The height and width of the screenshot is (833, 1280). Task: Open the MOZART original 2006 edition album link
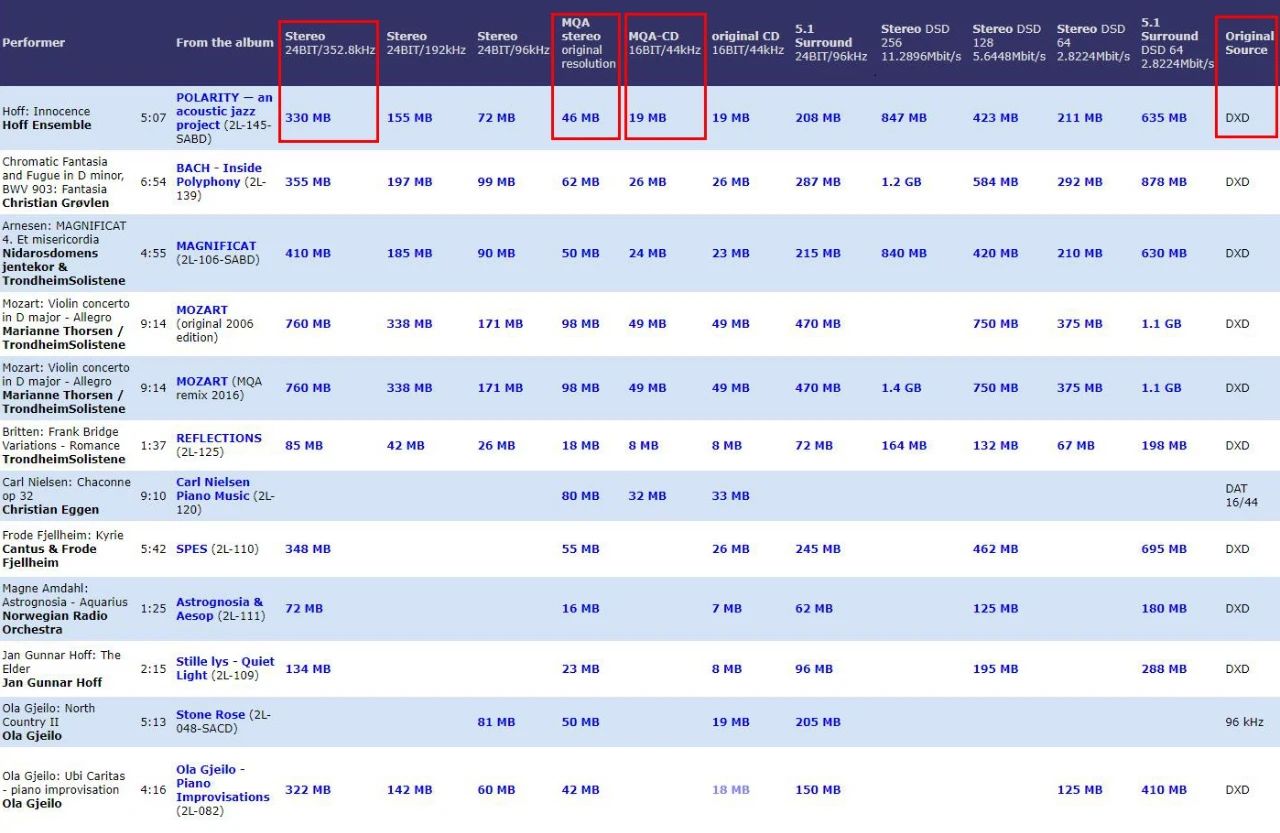(202, 310)
